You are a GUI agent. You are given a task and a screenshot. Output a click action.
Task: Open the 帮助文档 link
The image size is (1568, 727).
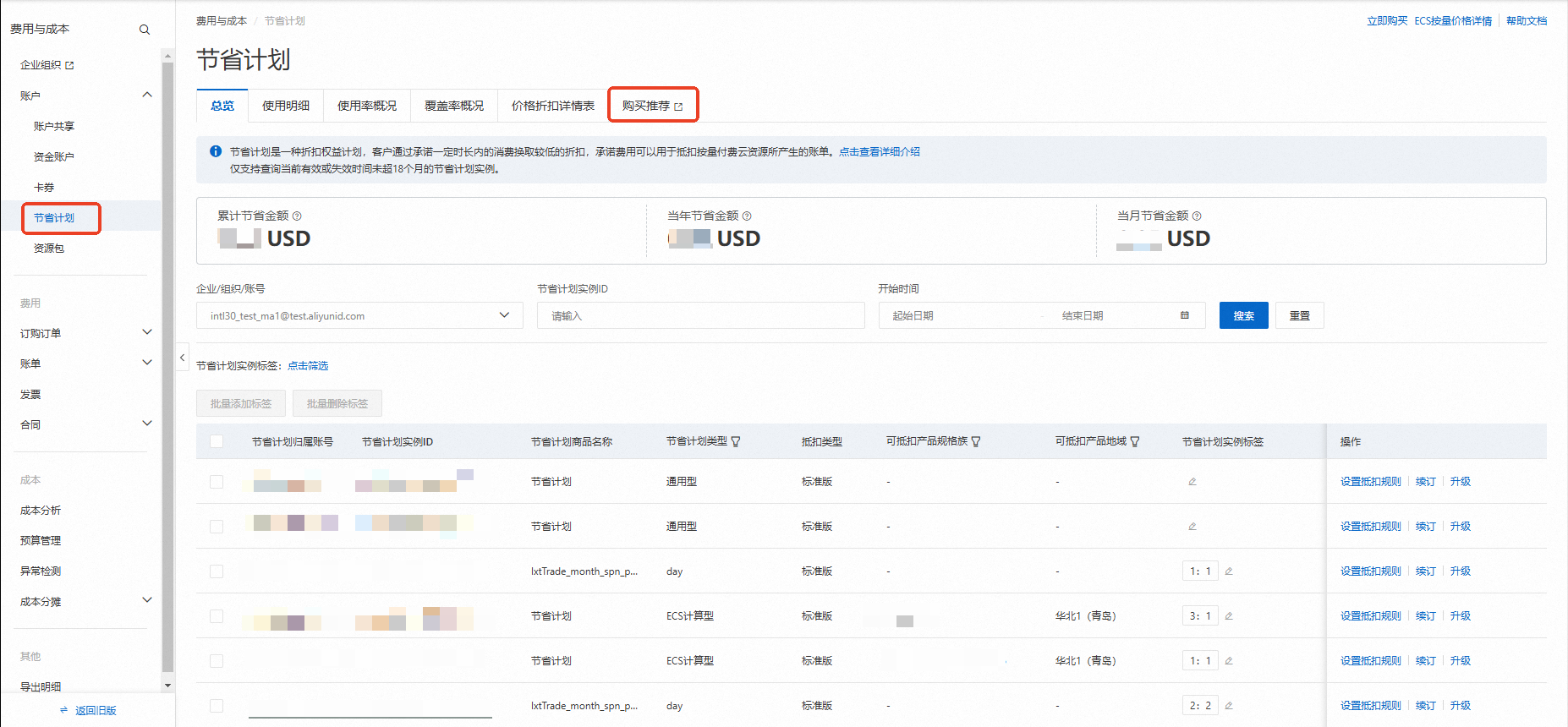1527,21
